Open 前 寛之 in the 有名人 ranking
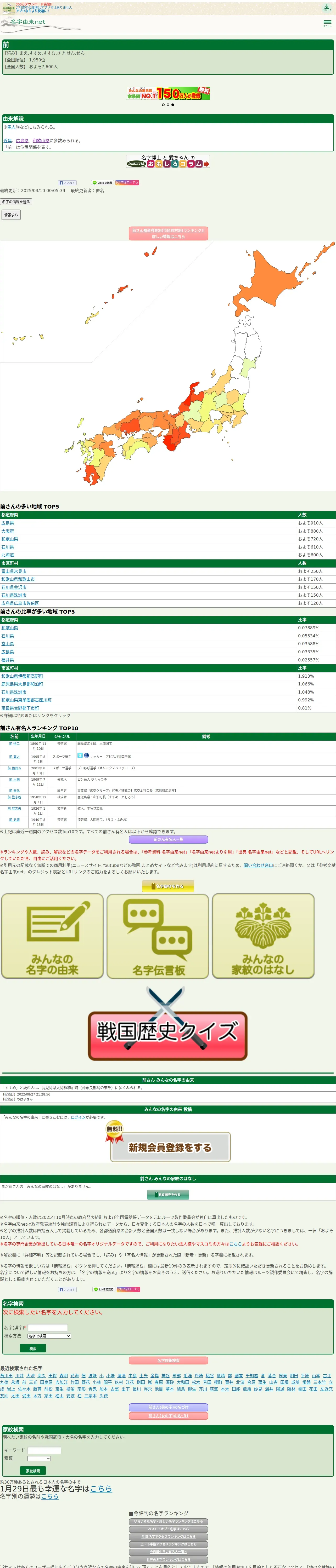This screenshot has width=336, height=1568. (x=15, y=757)
